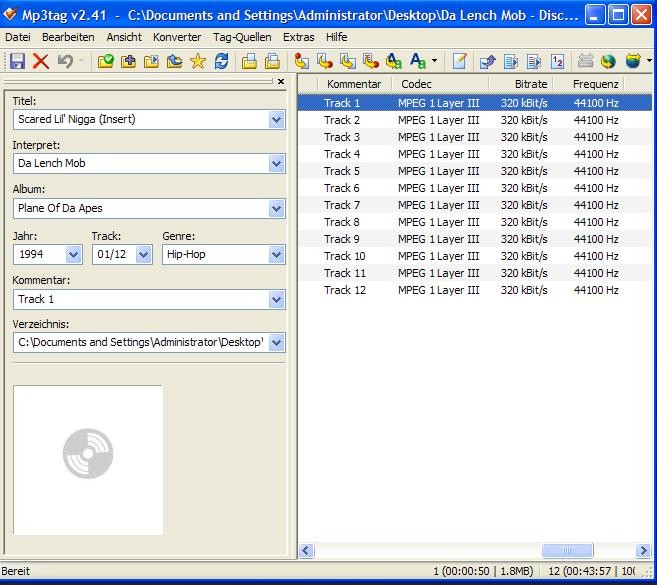Image resolution: width=657 pixels, height=585 pixels.
Task: Open the Tag-Quellen menu
Action: point(242,37)
